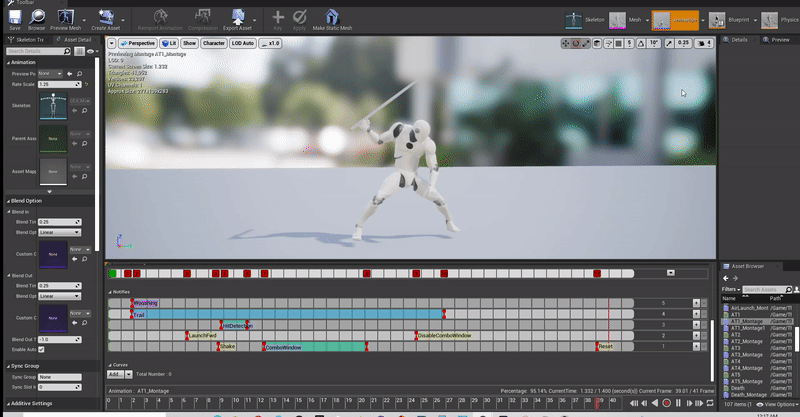800x417 pixels.
Task: Select the Make Static Mesh toolbar button
Action: 332,20
